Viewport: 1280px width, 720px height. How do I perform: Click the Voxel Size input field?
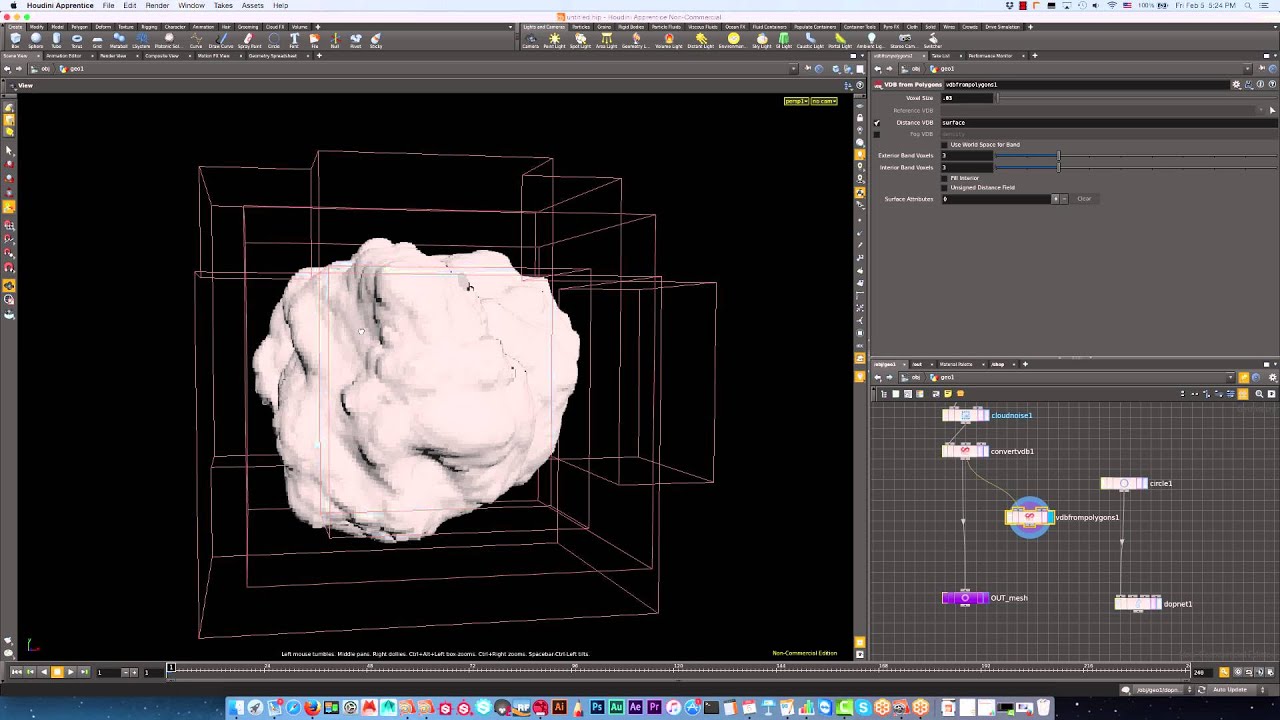[967, 98]
